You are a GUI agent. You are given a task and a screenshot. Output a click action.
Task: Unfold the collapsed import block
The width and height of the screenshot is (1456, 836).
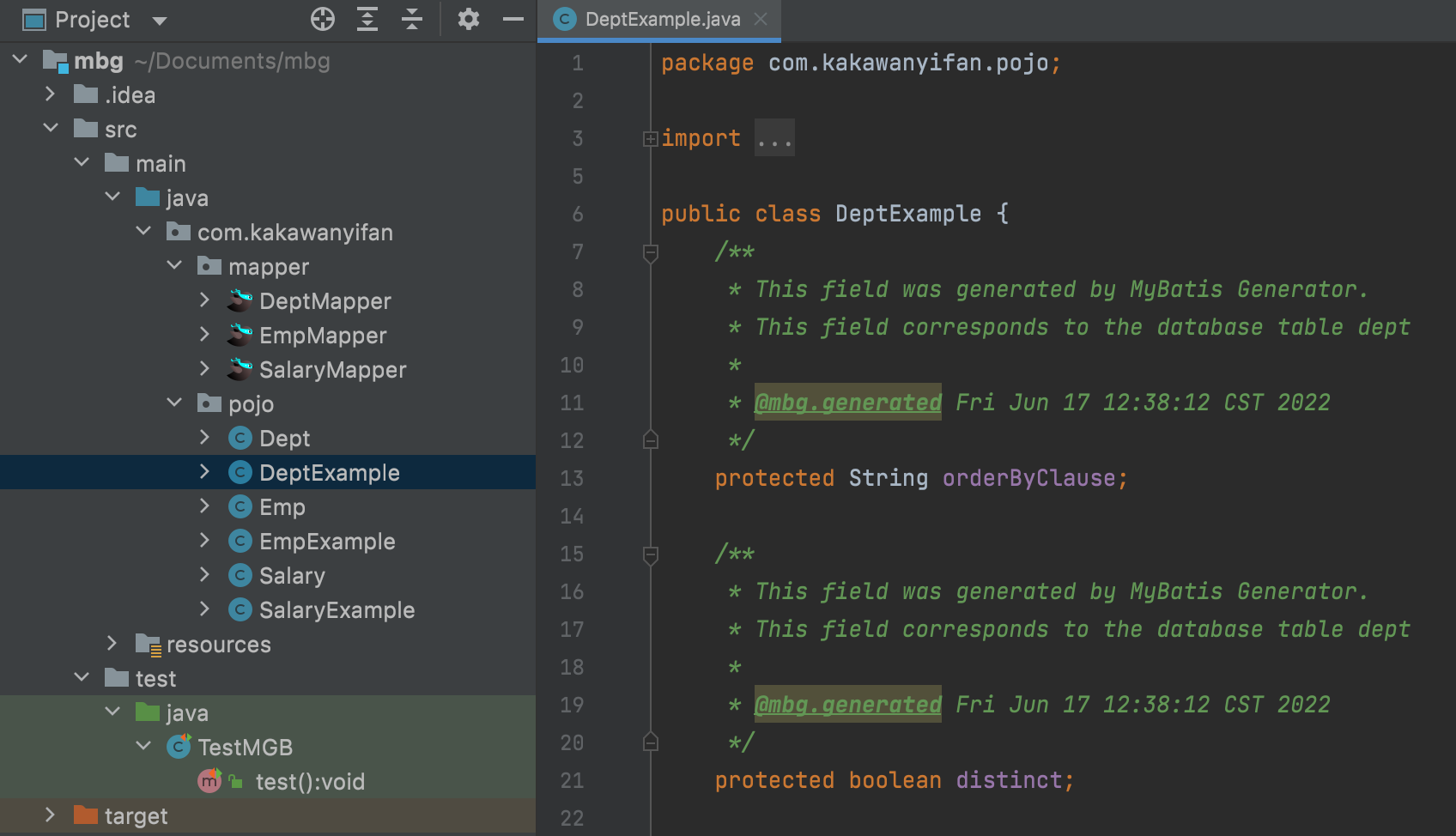point(650,139)
